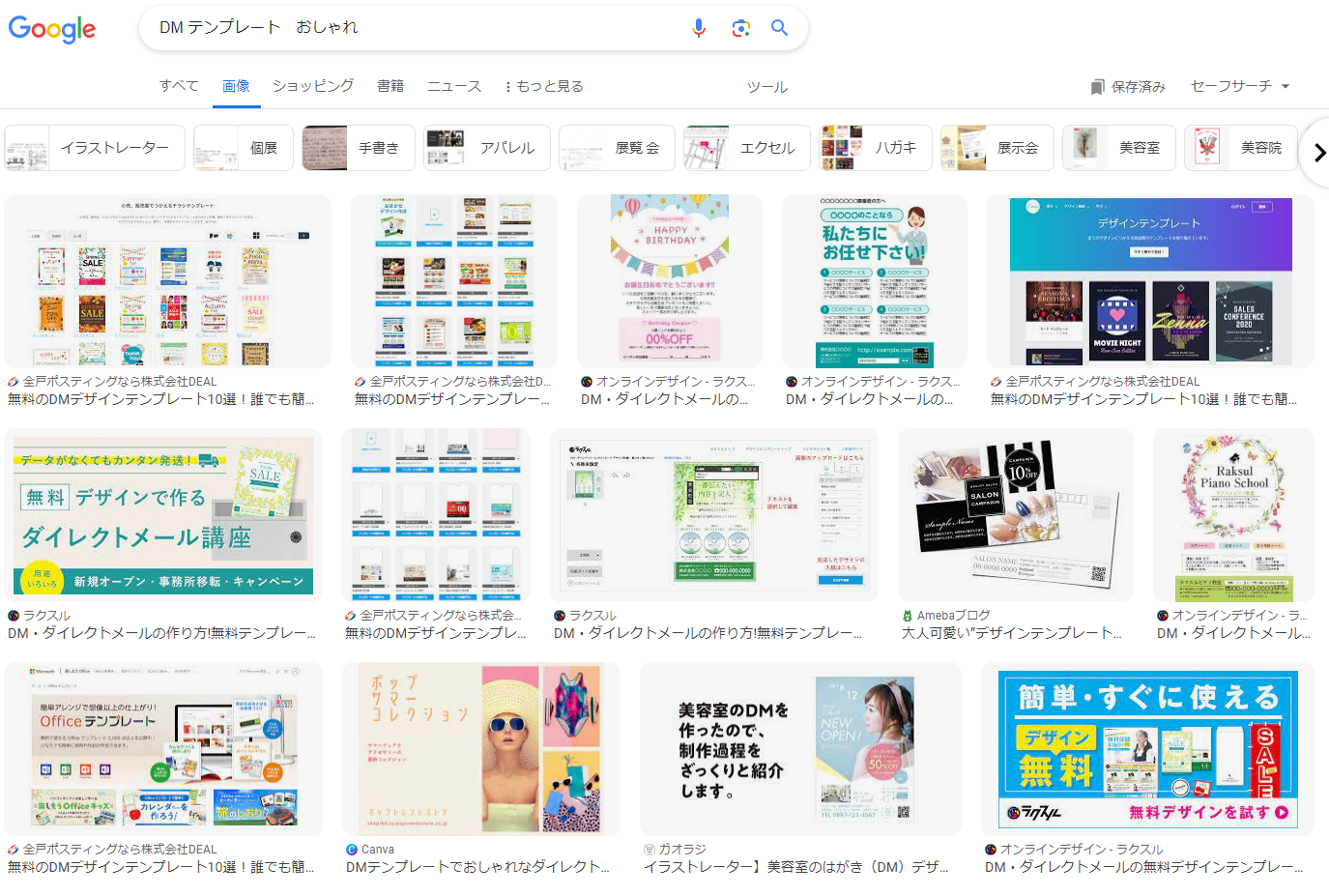This screenshot has height=896, width=1329.
Task: Click the ガオラジ source label
Action: click(x=682, y=850)
